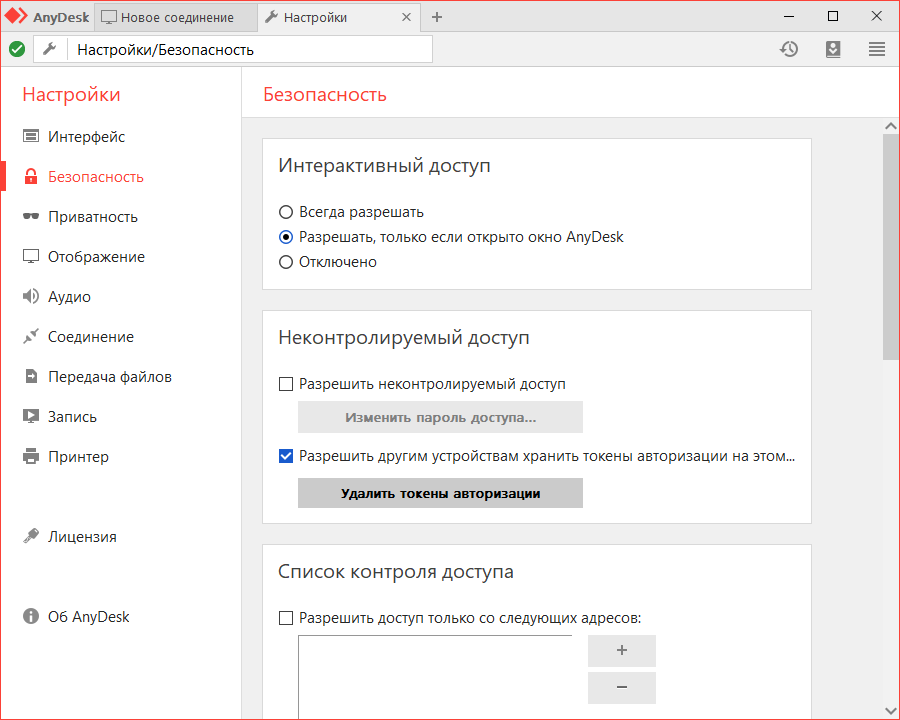Click the Интерфейс sidebar icon
Screen dimensions: 900x720
click(x=30, y=136)
